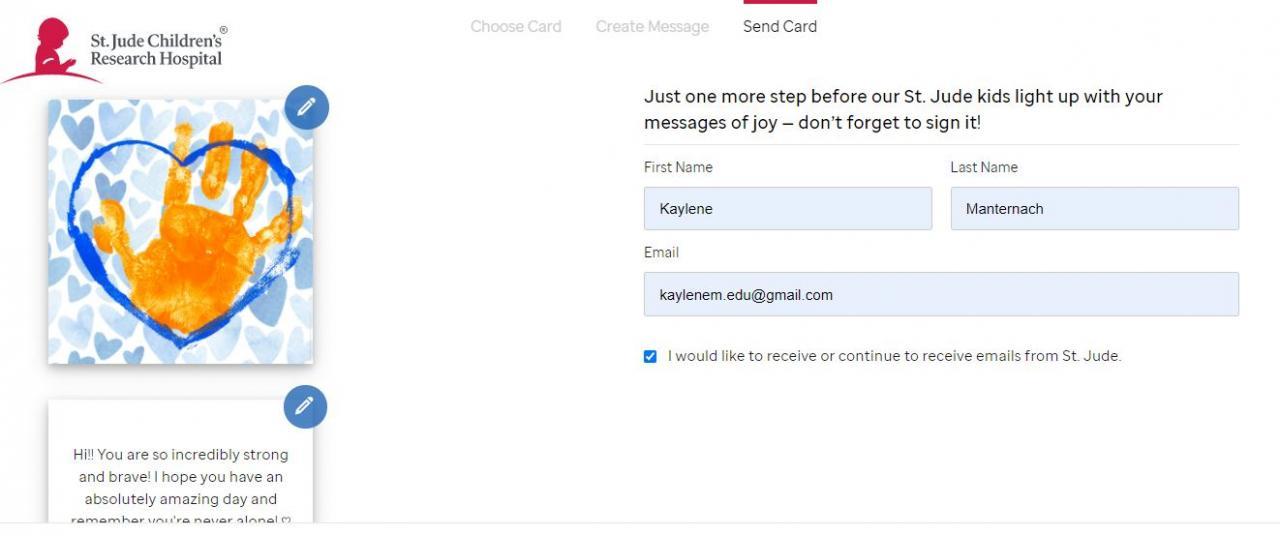Select the Send Card step
Image resolution: width=1280 pixels, height=536 pixels.
click(x=780, y=27)
